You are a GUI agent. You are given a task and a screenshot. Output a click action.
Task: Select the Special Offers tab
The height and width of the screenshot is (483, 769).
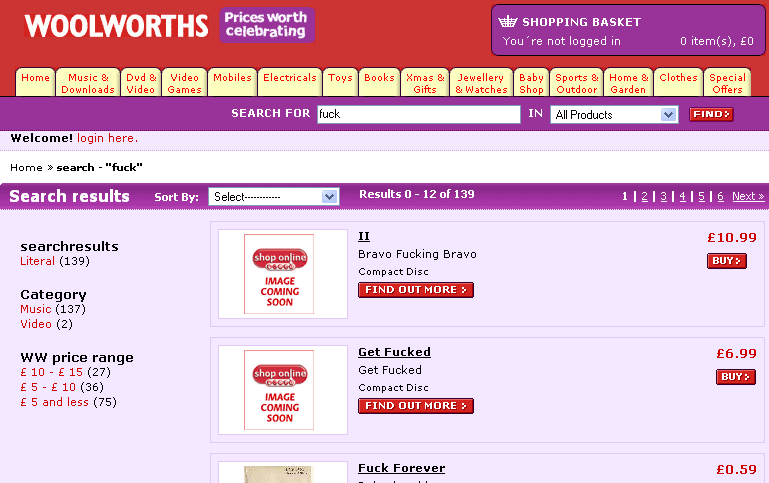tap(727, 83)
